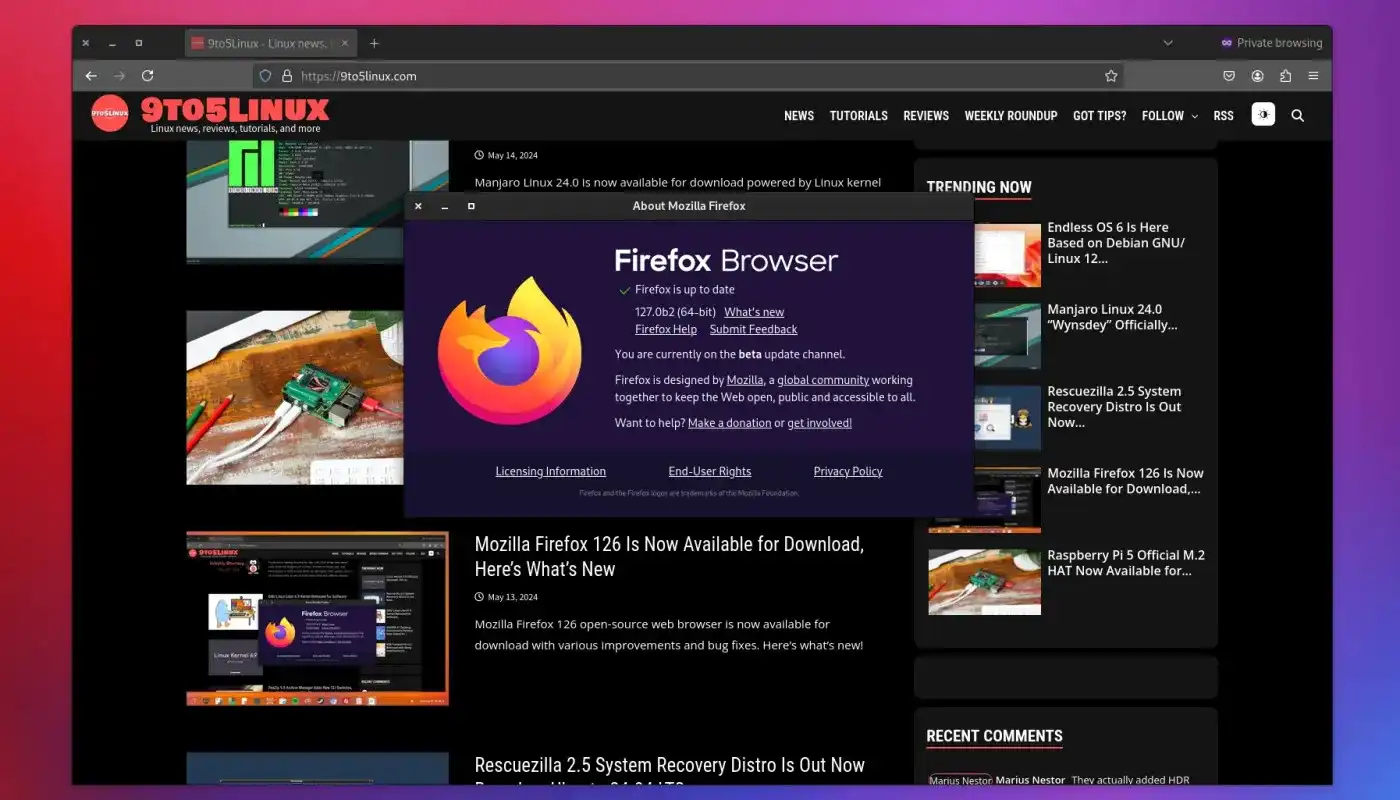Open tracking protection shield icon

[265, 76]
